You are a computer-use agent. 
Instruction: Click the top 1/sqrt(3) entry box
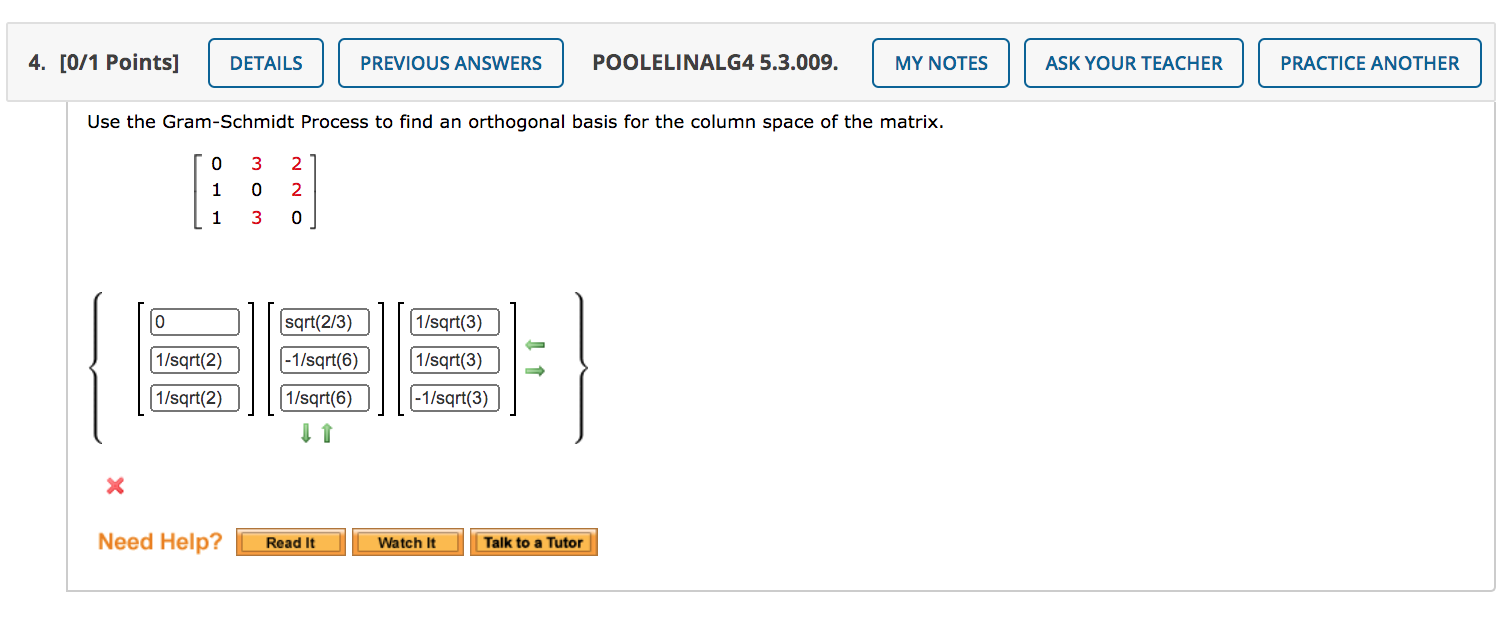454,321
